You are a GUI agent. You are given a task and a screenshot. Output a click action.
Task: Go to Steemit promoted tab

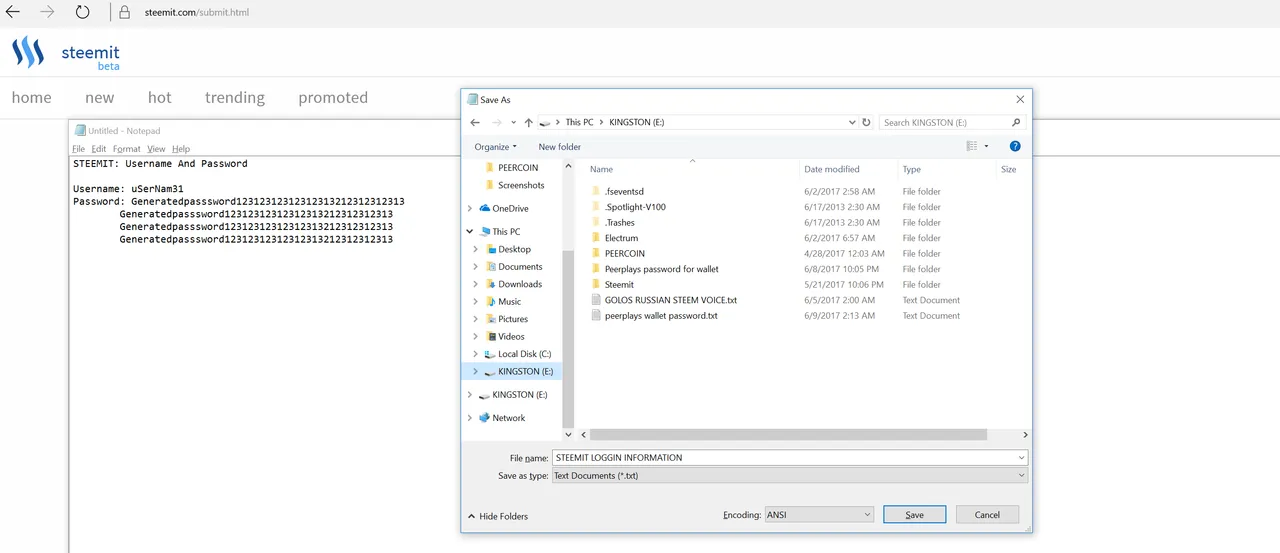[x=333, y=98]
